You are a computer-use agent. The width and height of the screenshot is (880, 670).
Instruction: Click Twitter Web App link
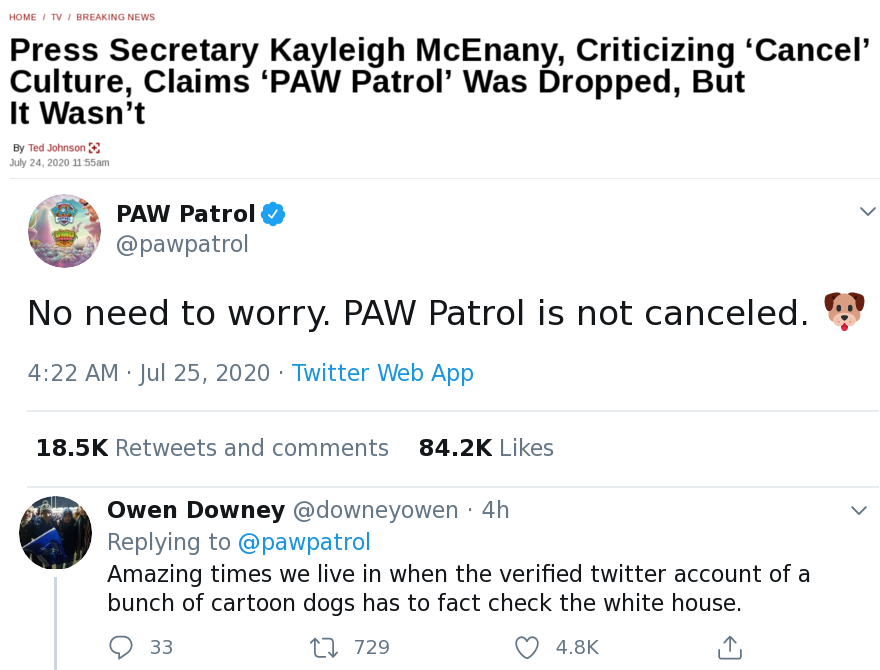point(382,373)
